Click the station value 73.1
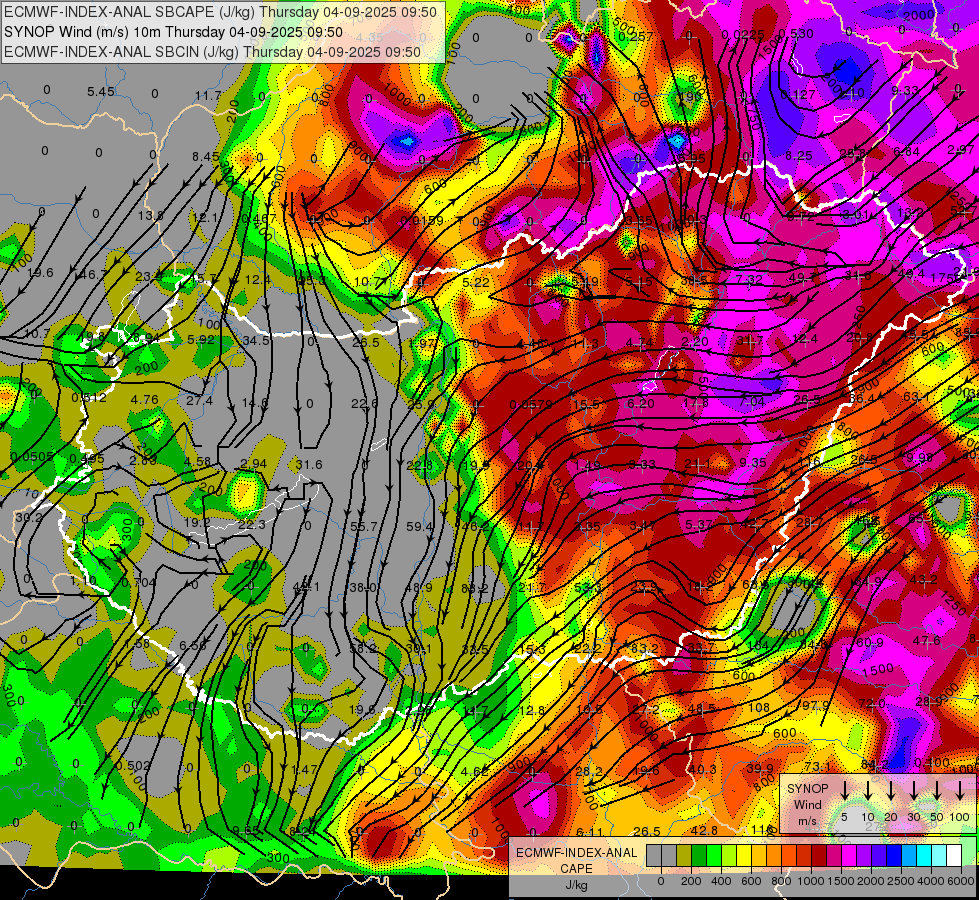The width and height of the screenshot is (979, 900). click(817, 766)
